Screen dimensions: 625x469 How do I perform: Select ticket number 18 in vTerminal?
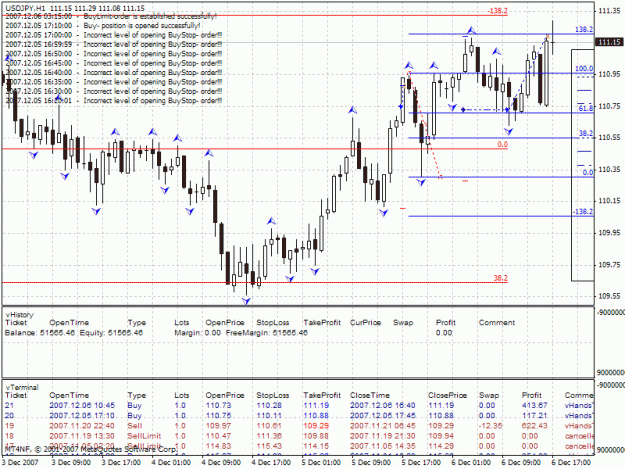(x=9, y=436)
